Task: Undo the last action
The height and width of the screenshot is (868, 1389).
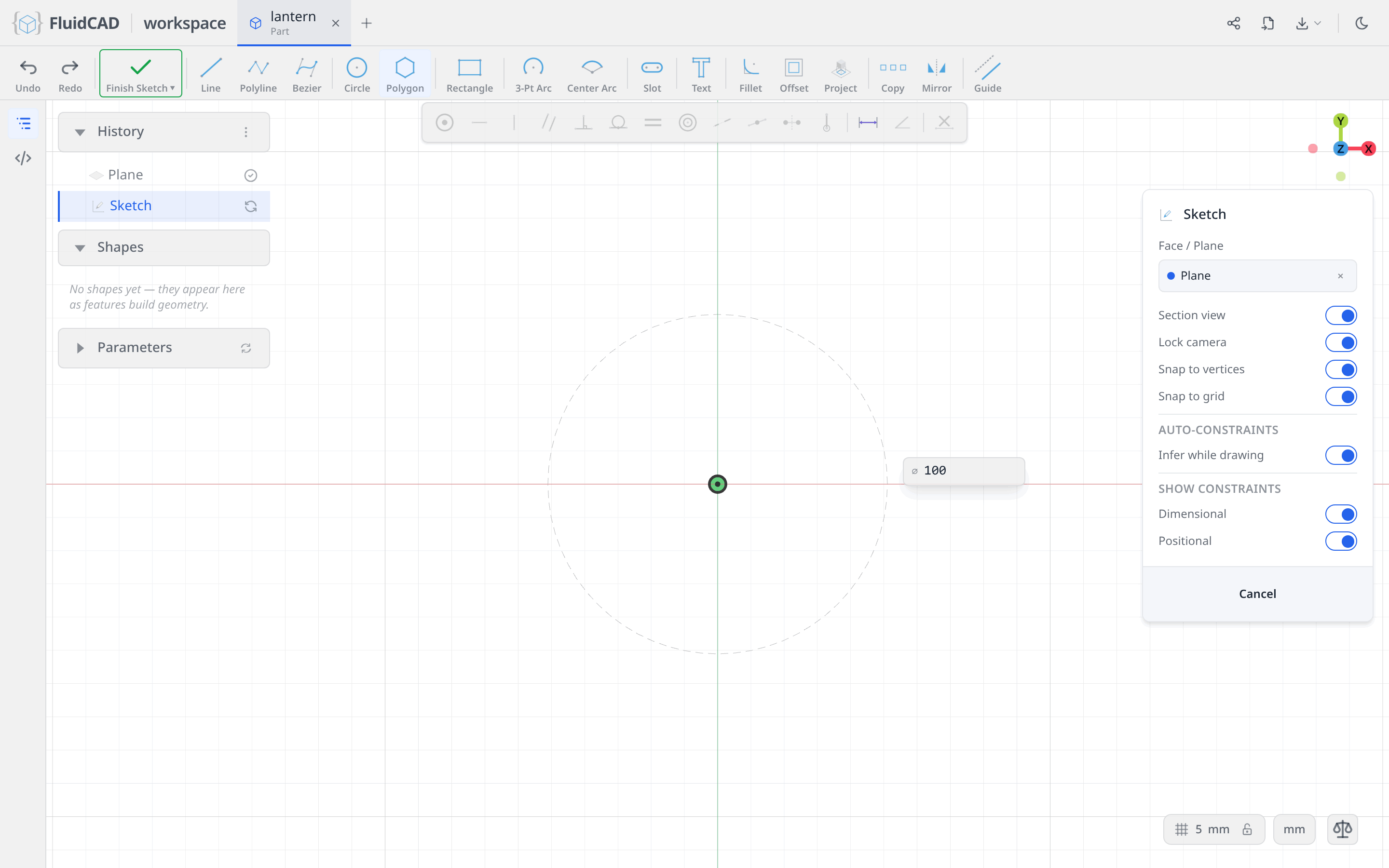Action: click(x=28, y=74)
